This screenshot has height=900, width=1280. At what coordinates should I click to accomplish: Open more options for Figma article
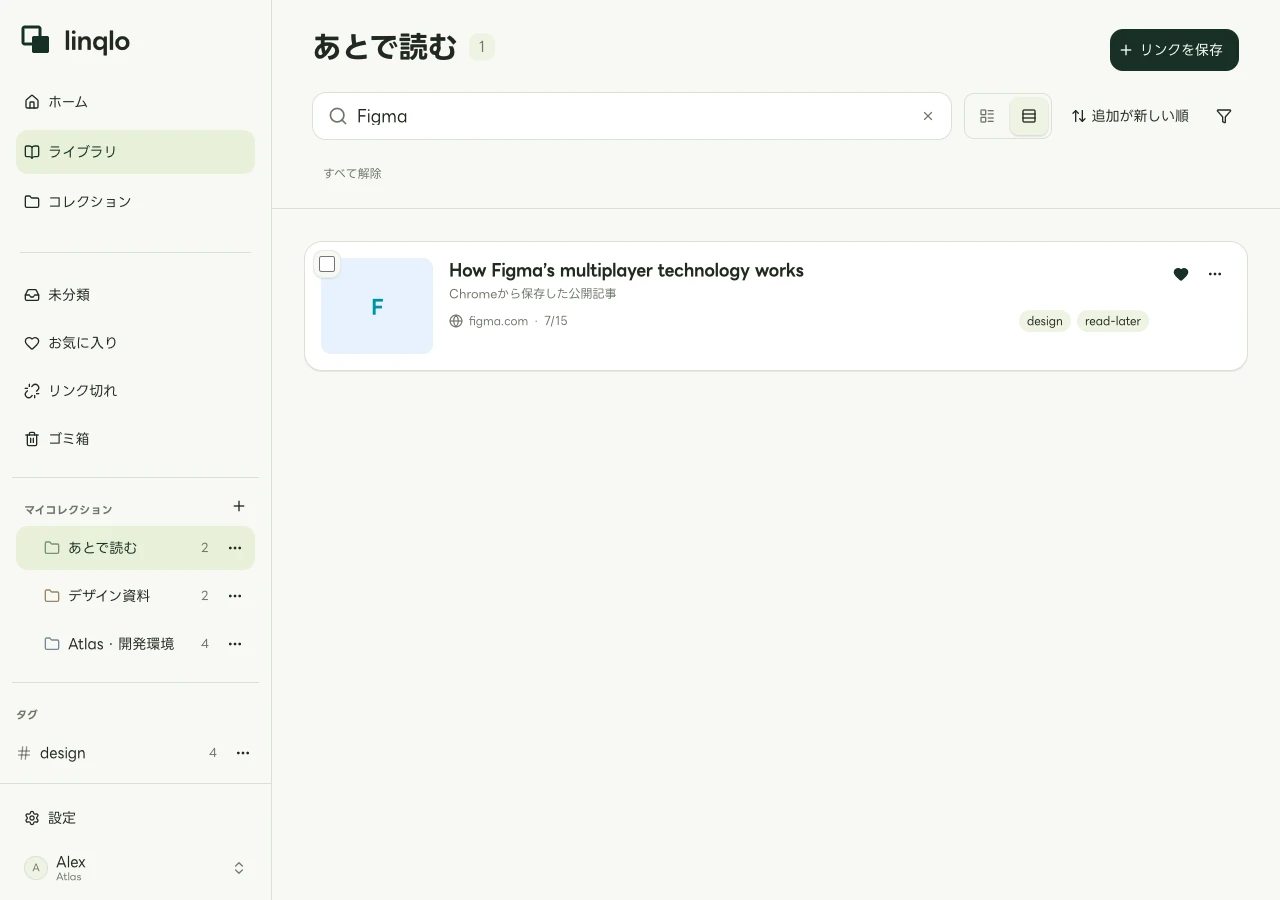(x=1215, y=274)
